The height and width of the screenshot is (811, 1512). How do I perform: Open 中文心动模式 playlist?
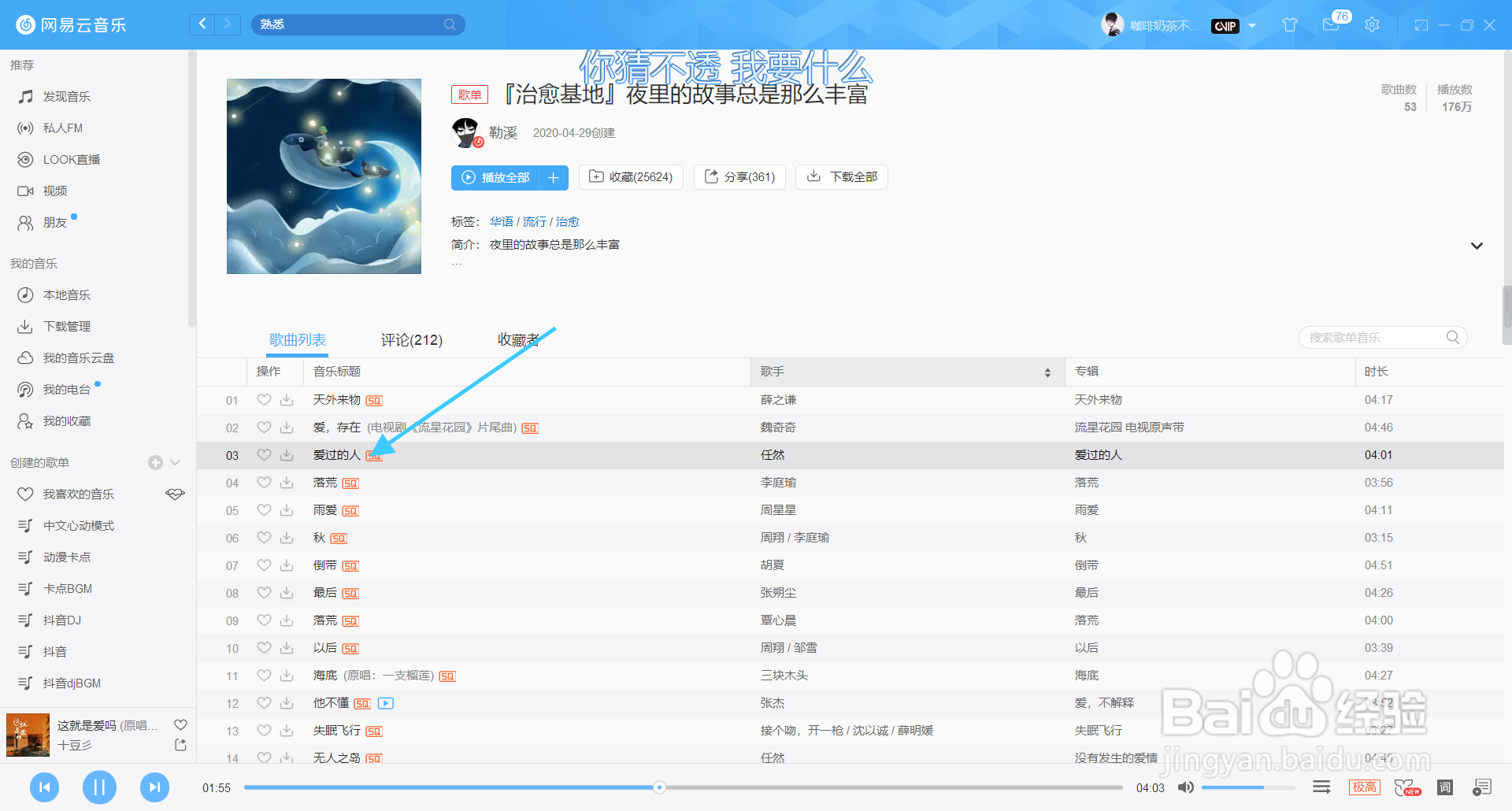[x=79, y=525]
